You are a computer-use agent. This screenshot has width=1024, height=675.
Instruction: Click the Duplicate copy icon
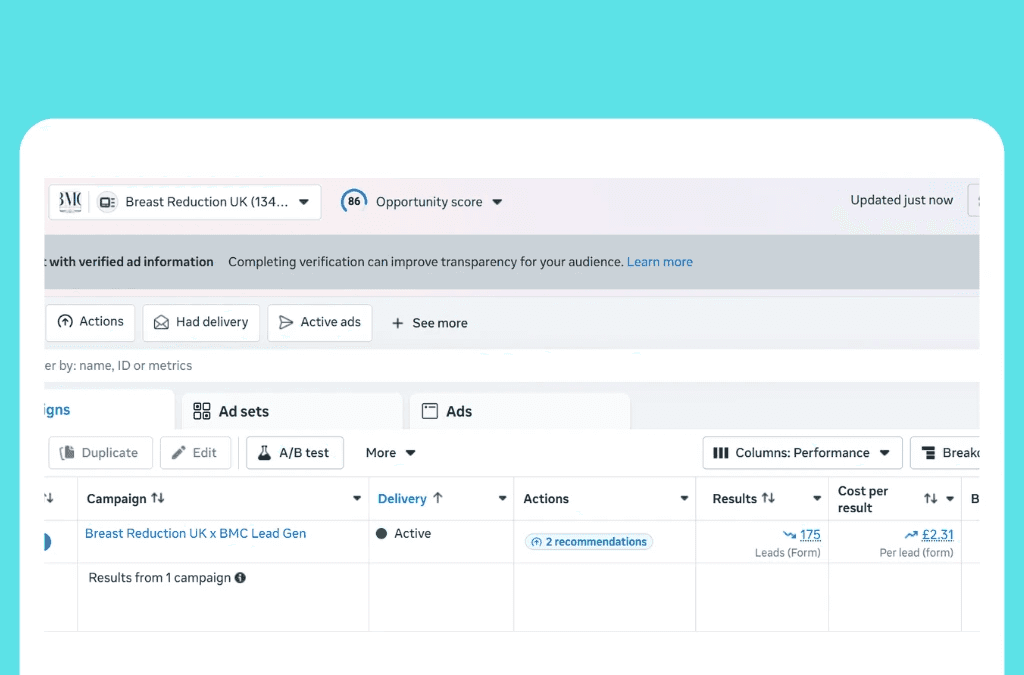pyautogui.click(x=67, y=453)
